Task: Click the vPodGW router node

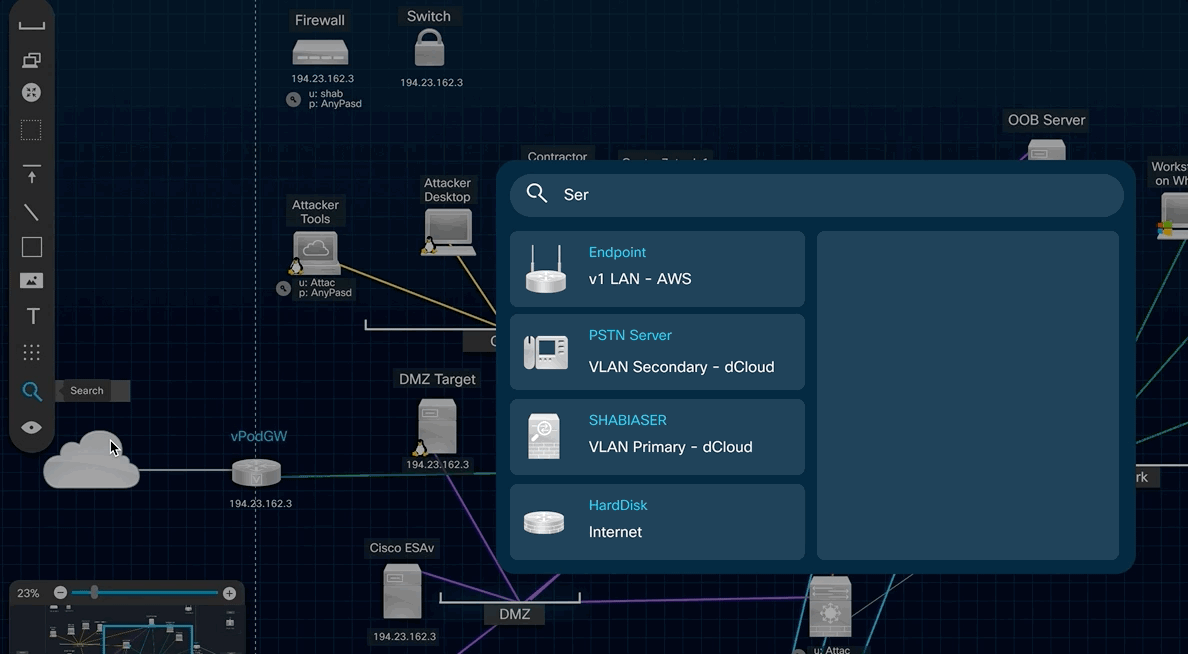Action: [x=256, y=472]
